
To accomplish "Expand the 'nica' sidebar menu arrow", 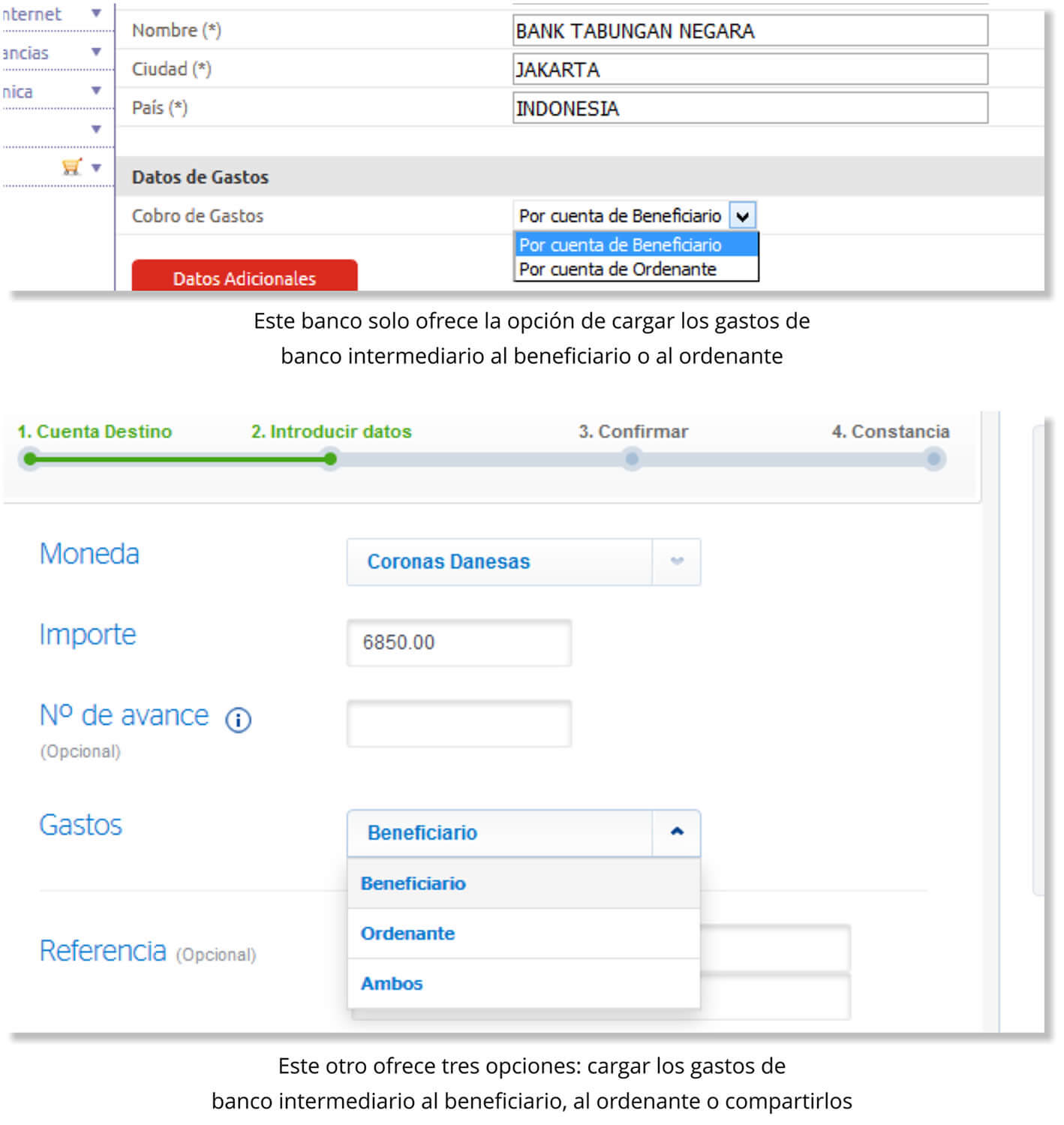I will tap(96, 91).
